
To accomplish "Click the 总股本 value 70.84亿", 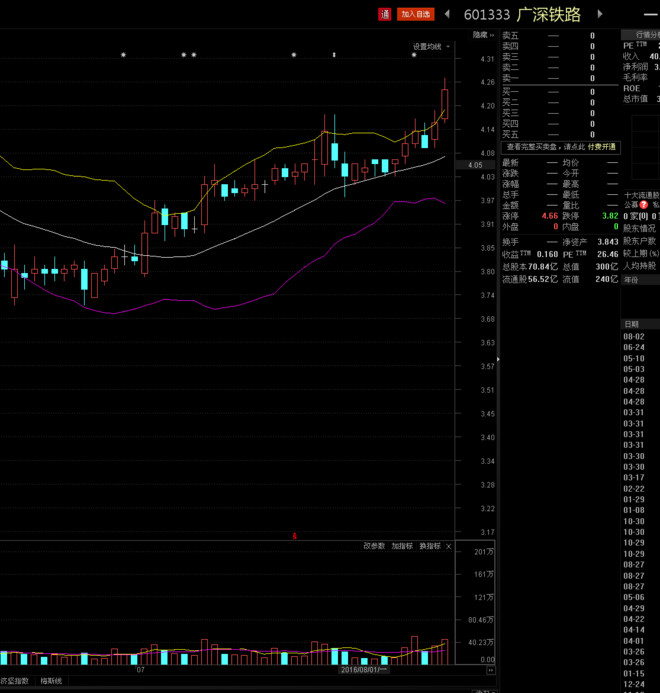I will click(x=543, y=267).
